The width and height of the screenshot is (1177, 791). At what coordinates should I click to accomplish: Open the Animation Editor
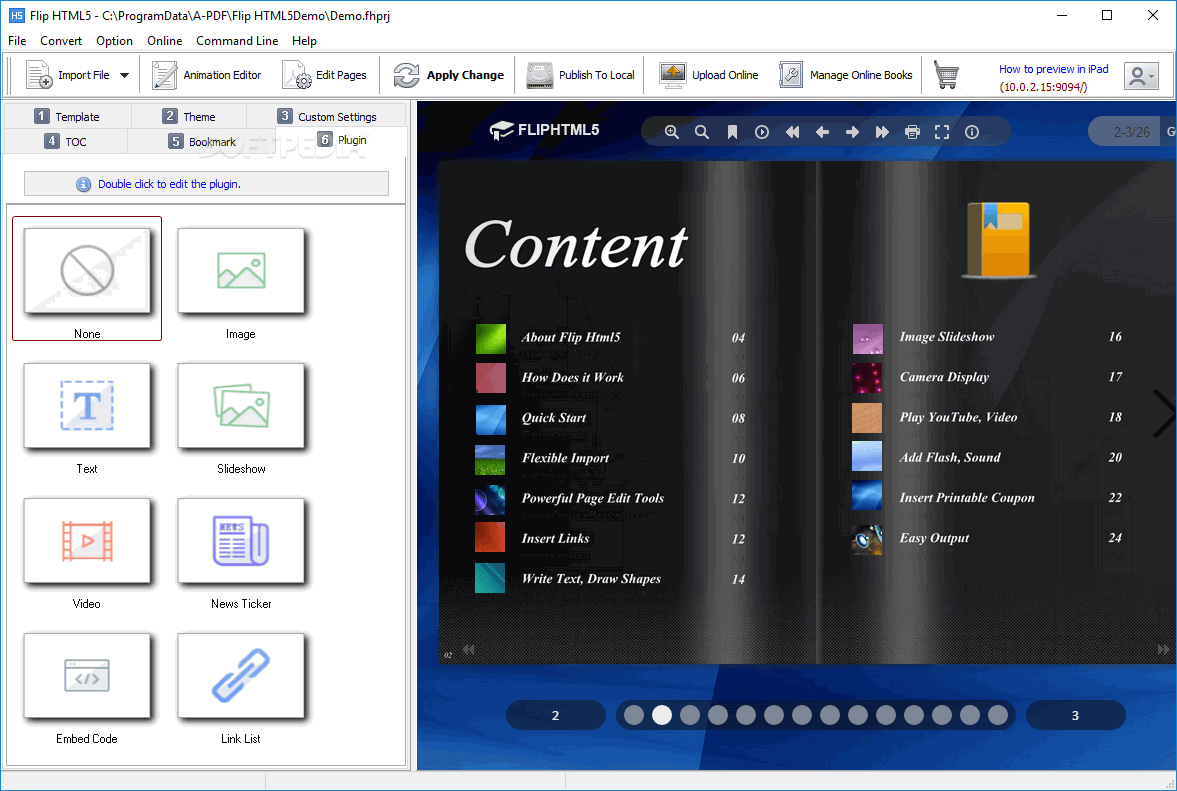click(x=206, y=75)
